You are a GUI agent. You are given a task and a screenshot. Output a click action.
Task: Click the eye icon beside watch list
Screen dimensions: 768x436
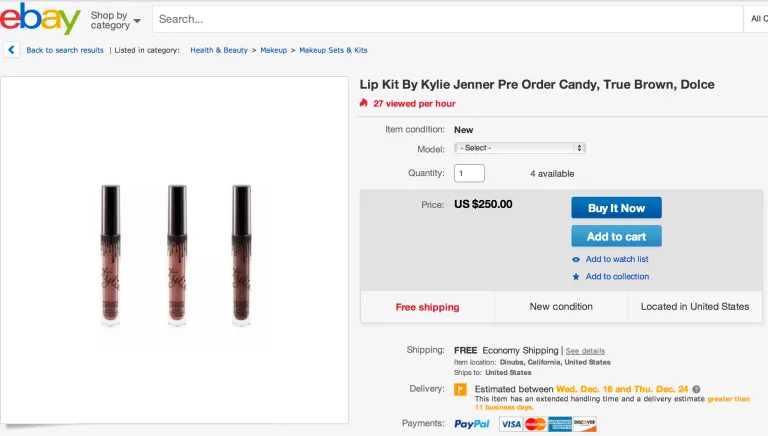(576, 260)
